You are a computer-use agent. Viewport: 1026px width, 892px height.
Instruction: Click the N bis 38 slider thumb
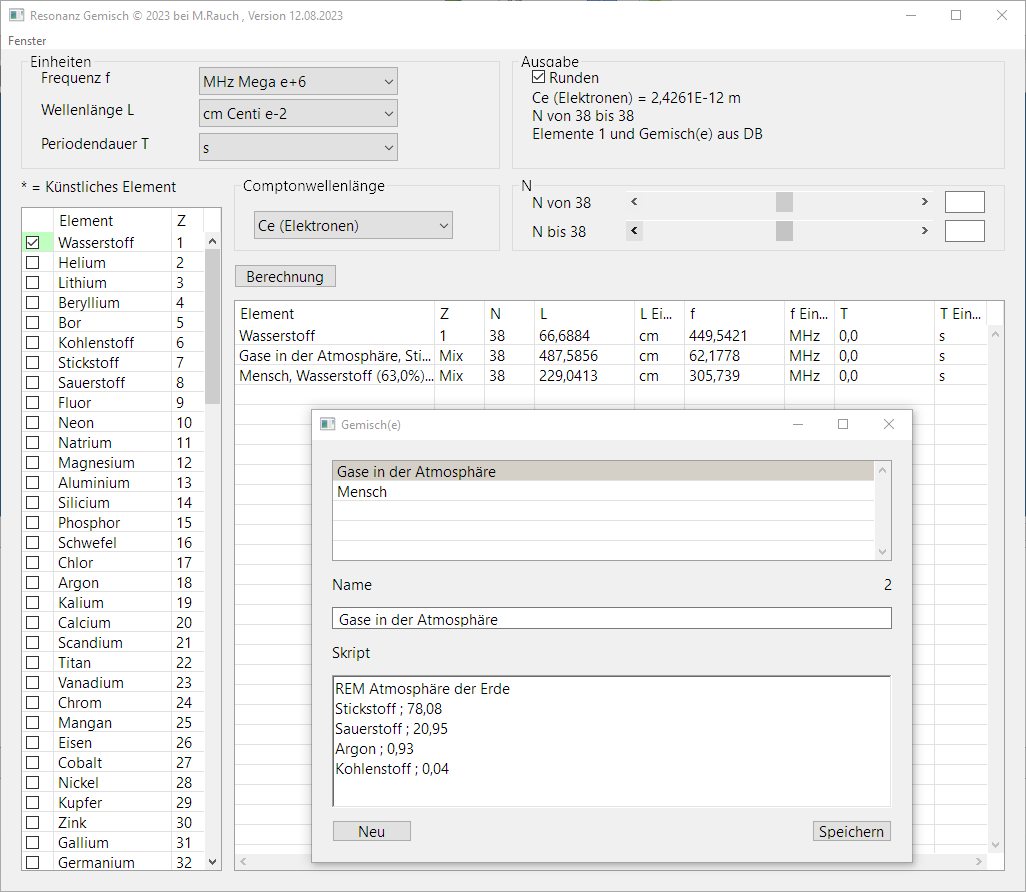tap(784, 231)
